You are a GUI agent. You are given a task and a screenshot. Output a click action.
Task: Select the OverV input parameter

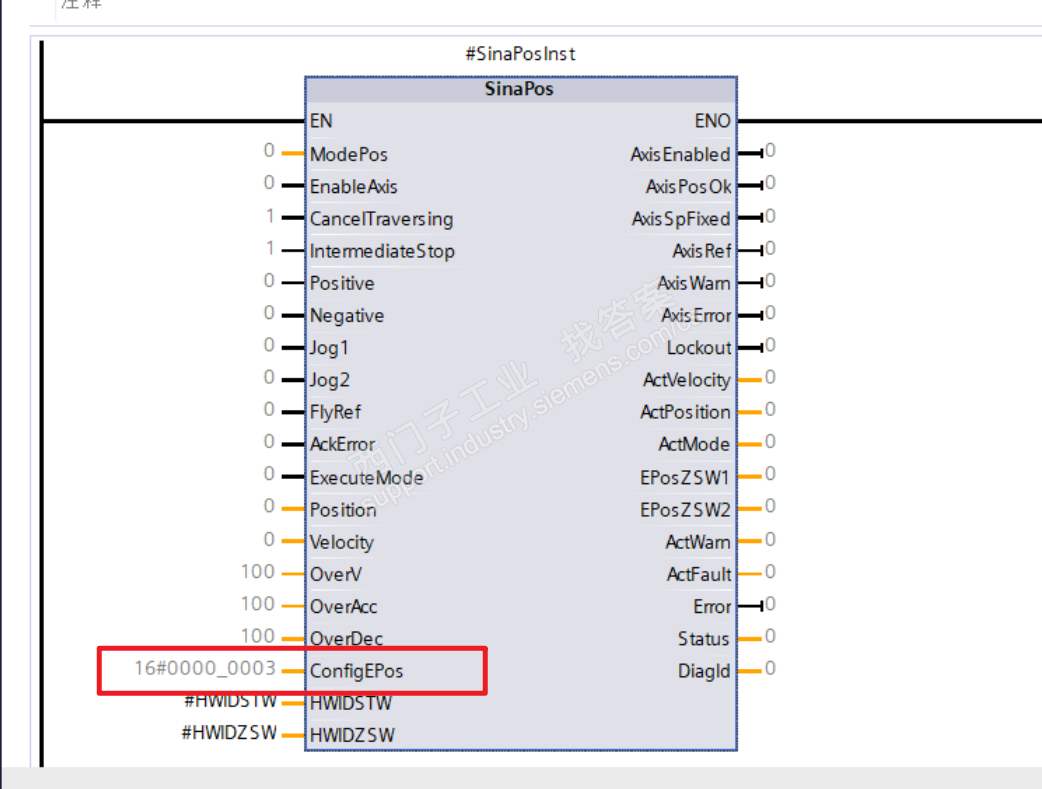(336, 574)
